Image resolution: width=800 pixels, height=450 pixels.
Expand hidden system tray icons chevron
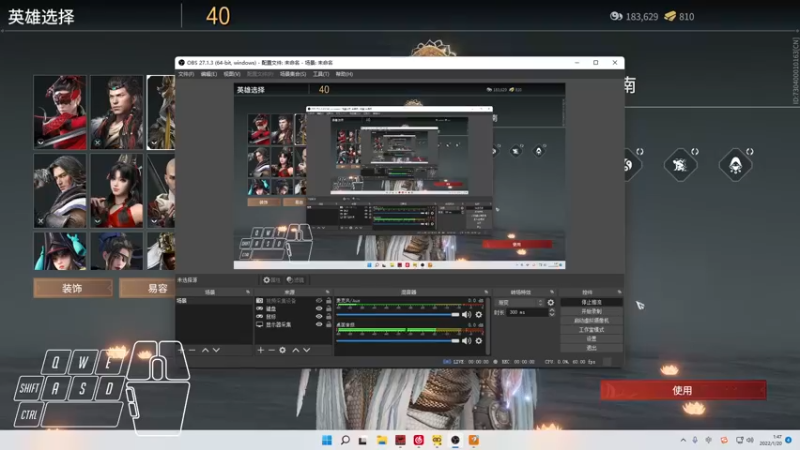[x=683, y=440]
